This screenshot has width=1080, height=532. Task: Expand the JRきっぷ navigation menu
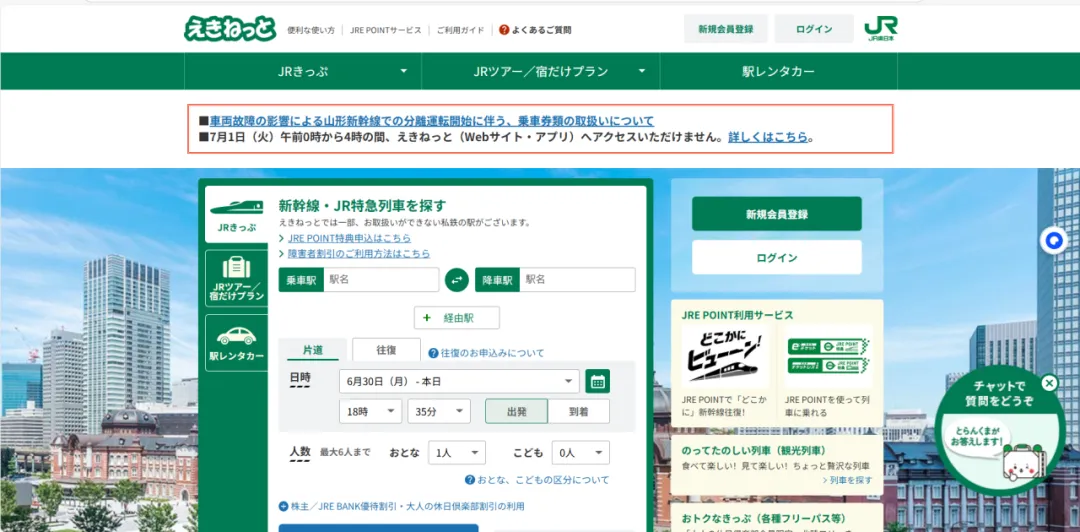pos(303,71)
